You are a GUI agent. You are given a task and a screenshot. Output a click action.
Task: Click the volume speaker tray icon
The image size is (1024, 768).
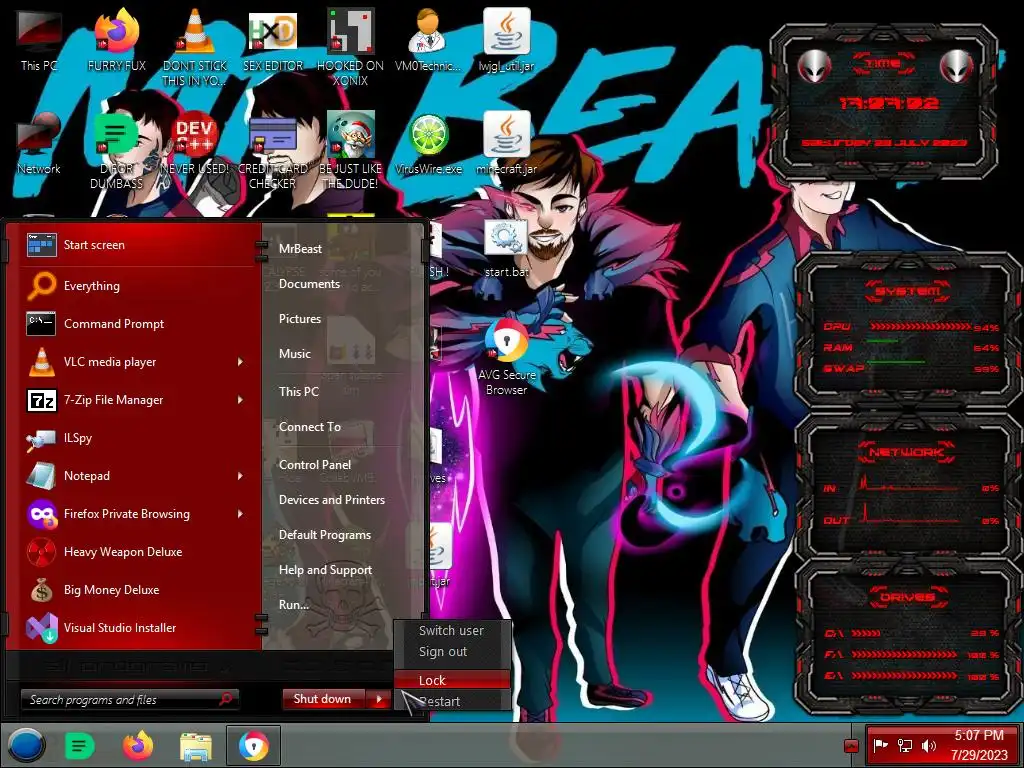[928, 745]
